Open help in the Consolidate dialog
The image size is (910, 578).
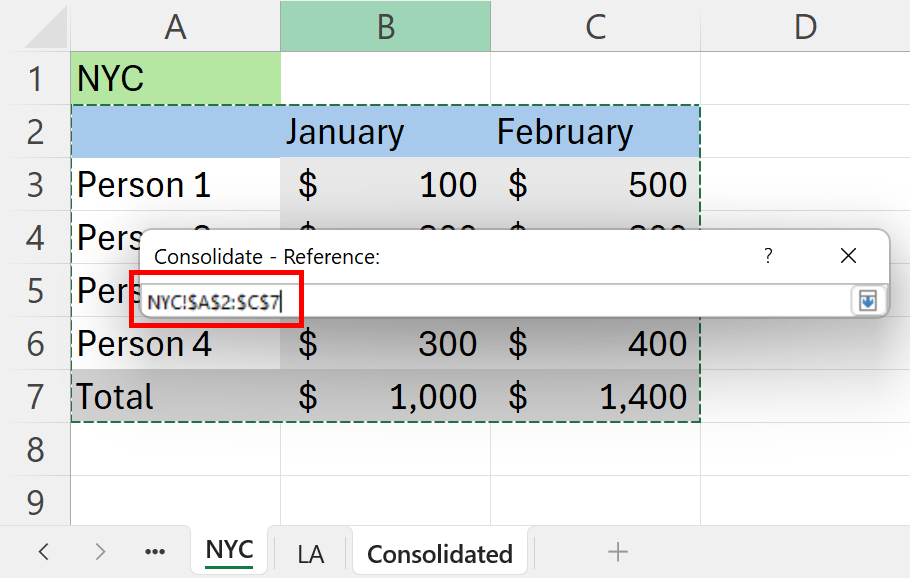(768, 255)
